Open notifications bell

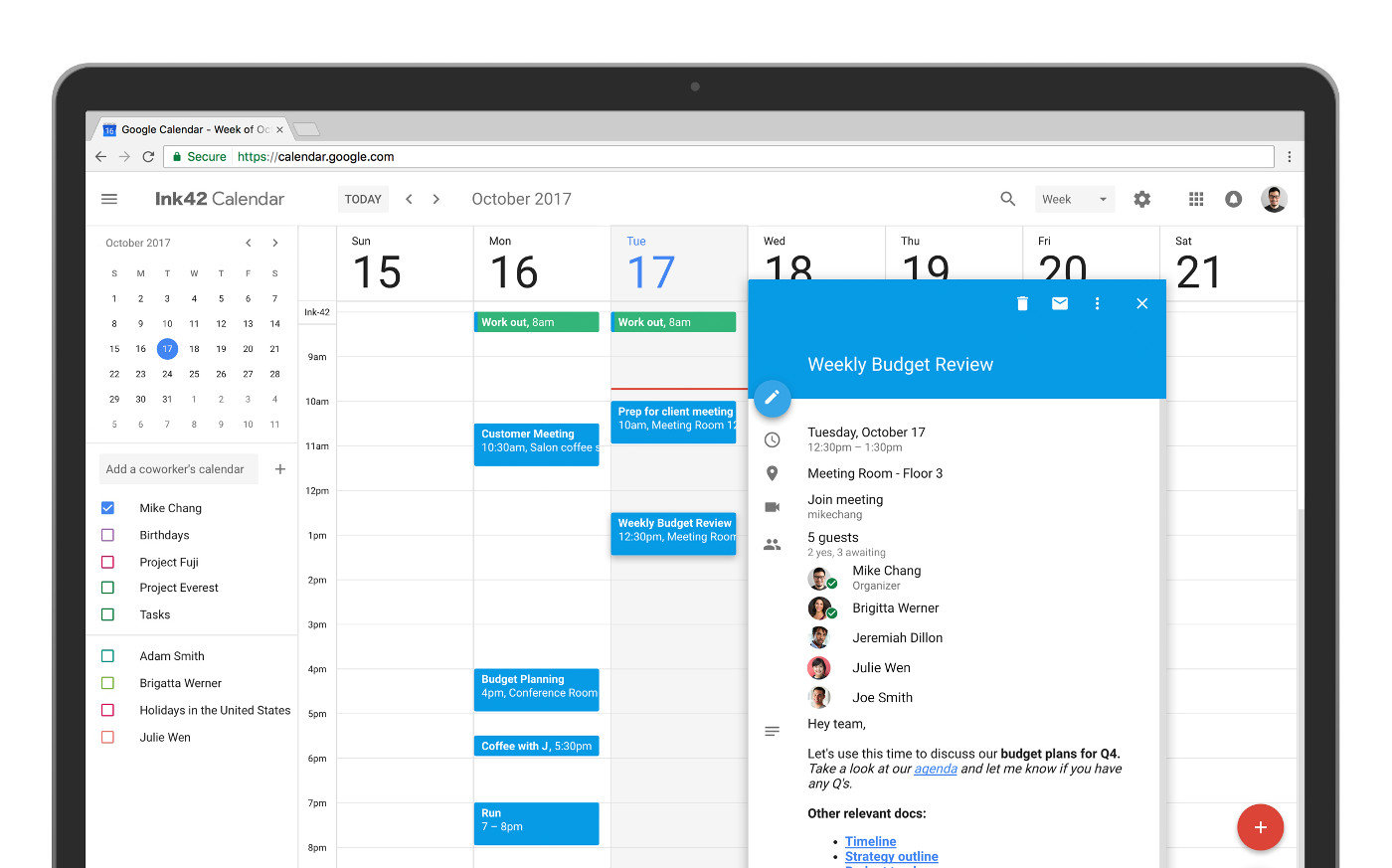(x=1234, y=199)
